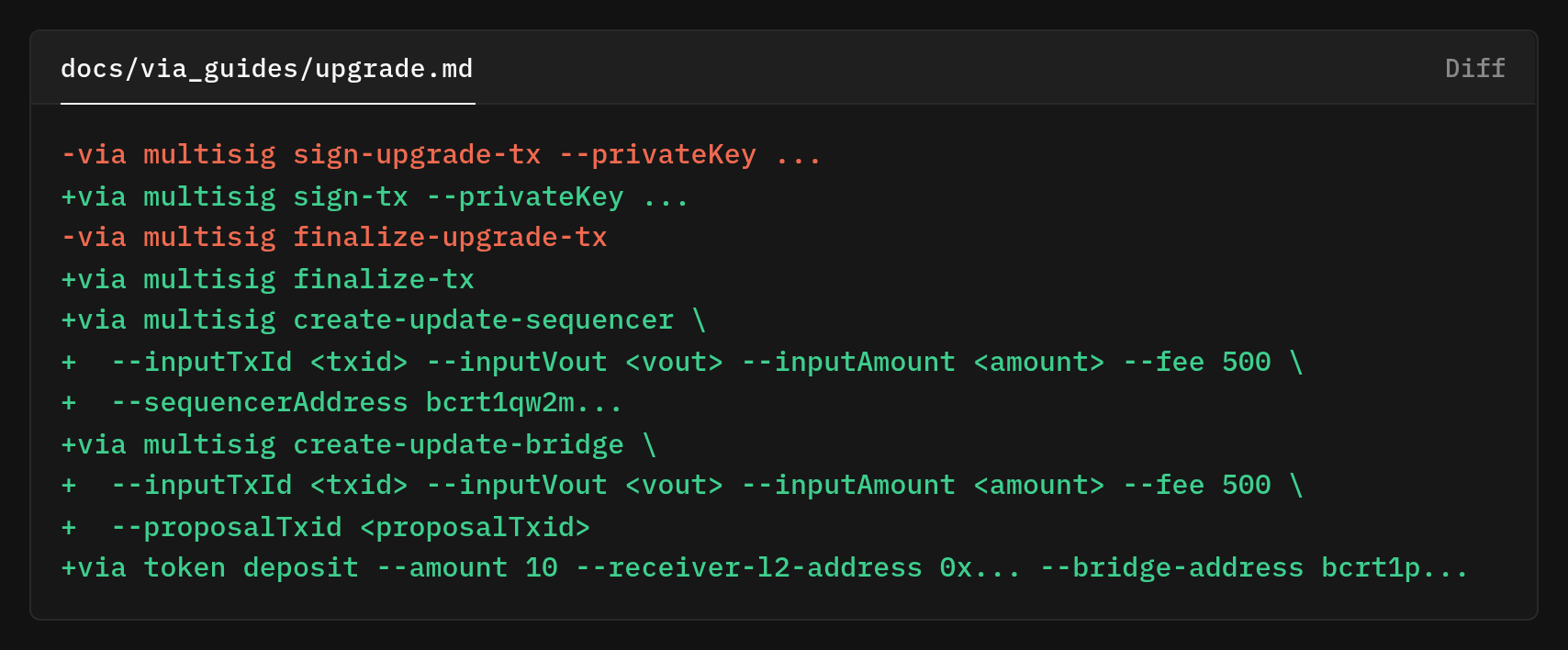Screen dimensions: 1568x650
Task: Click the --proposalTxid flag
Action: click(x=226, y=527)
